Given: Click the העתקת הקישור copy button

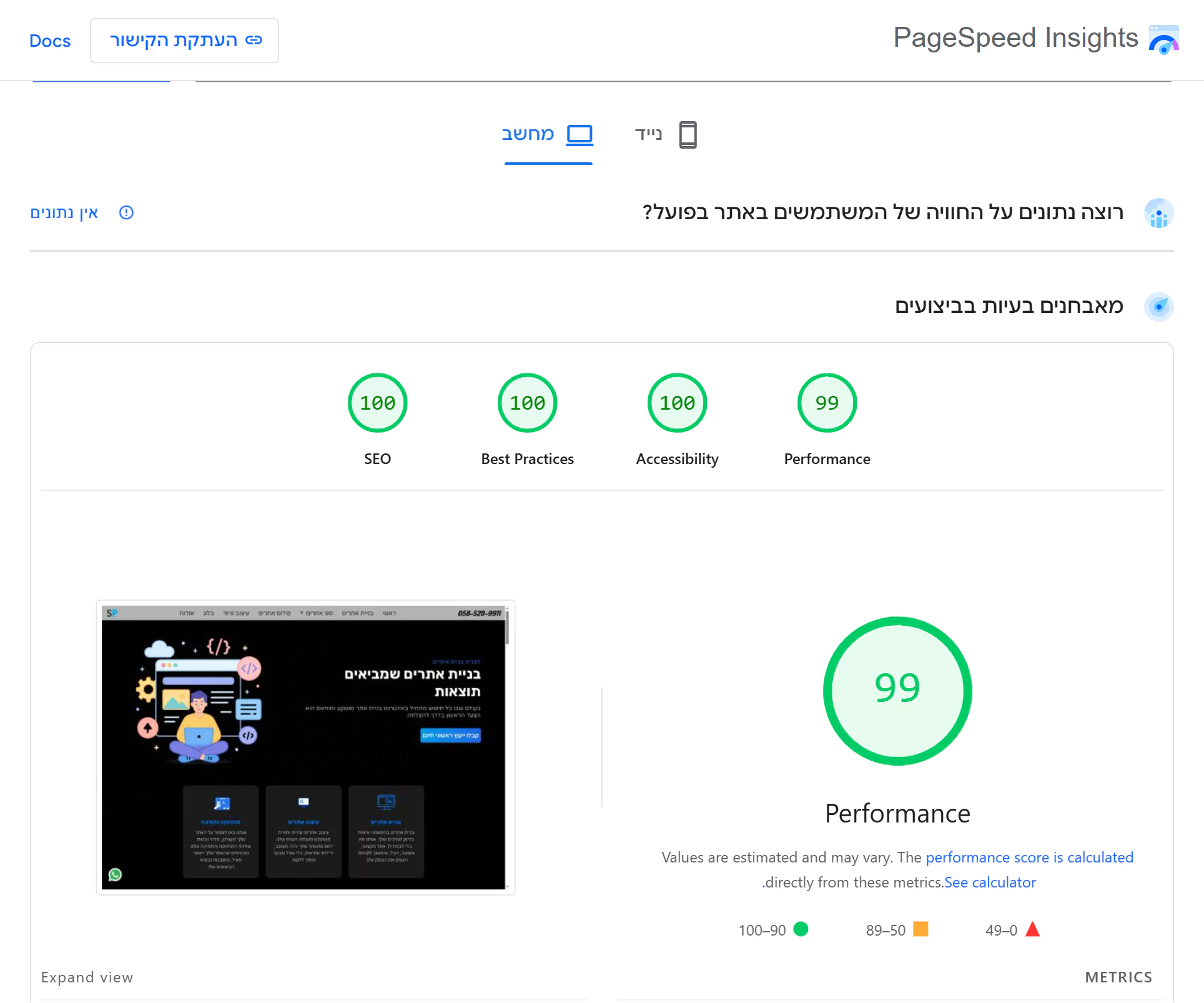Looking at the screenshot, I should 184,40.
